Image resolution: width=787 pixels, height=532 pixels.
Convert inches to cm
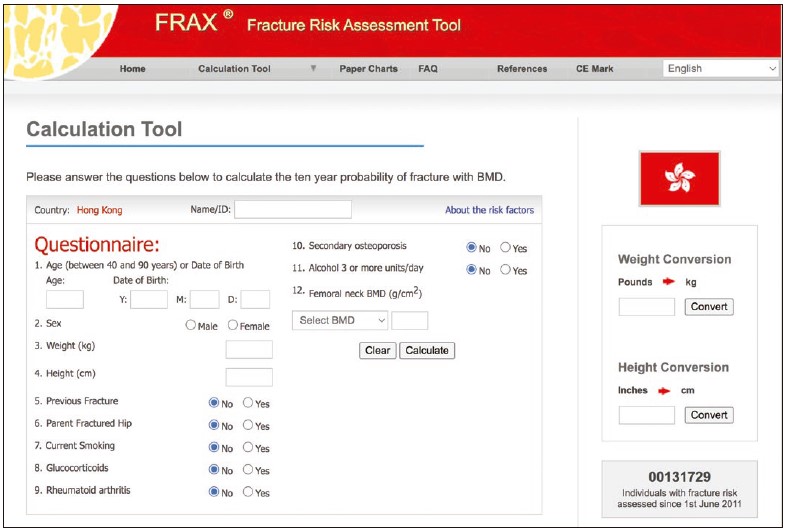point(709,415)
